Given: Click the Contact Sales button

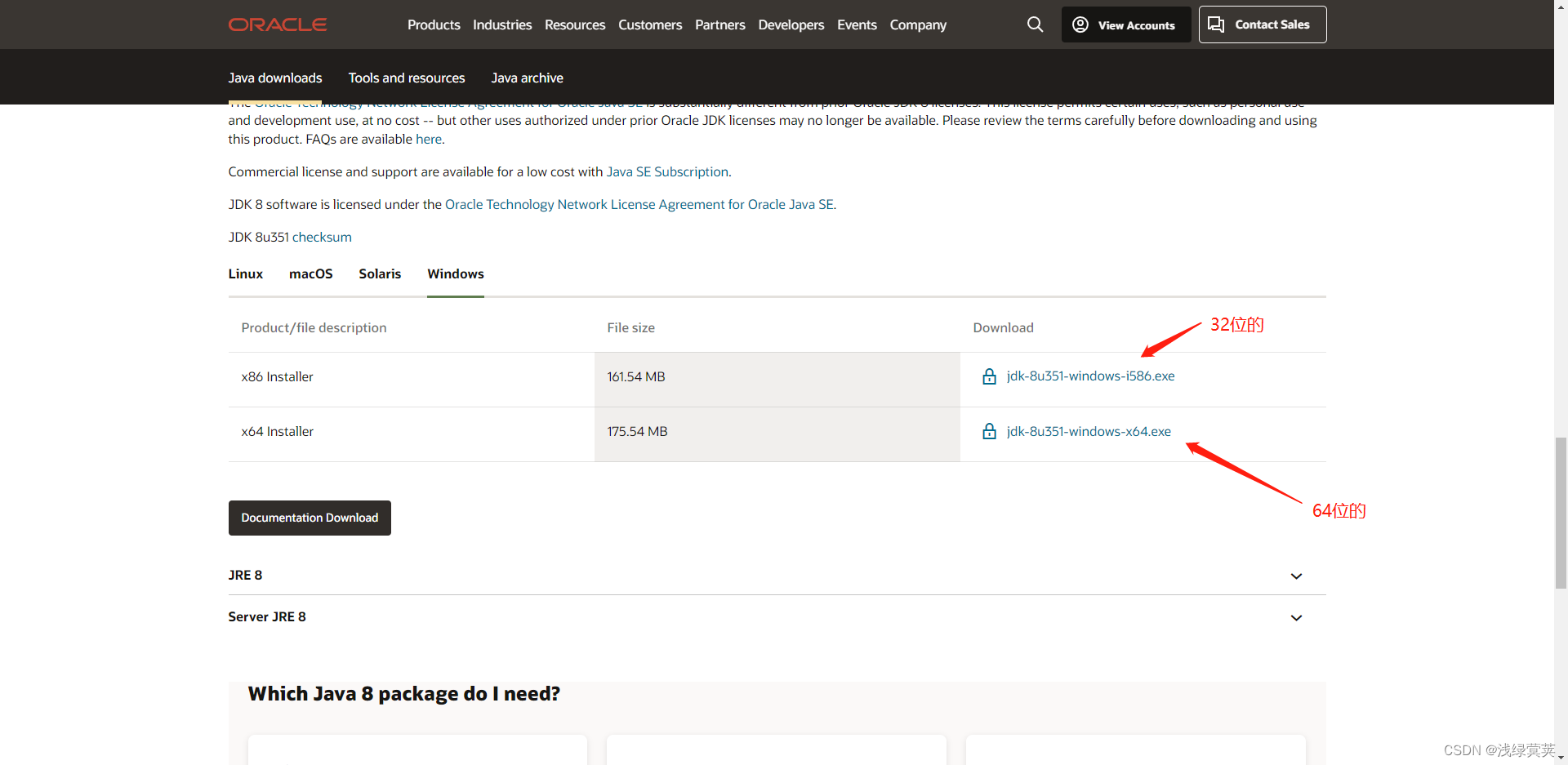Looking at the screenshot, I should pyautogui.click(x=1263, y=24).
